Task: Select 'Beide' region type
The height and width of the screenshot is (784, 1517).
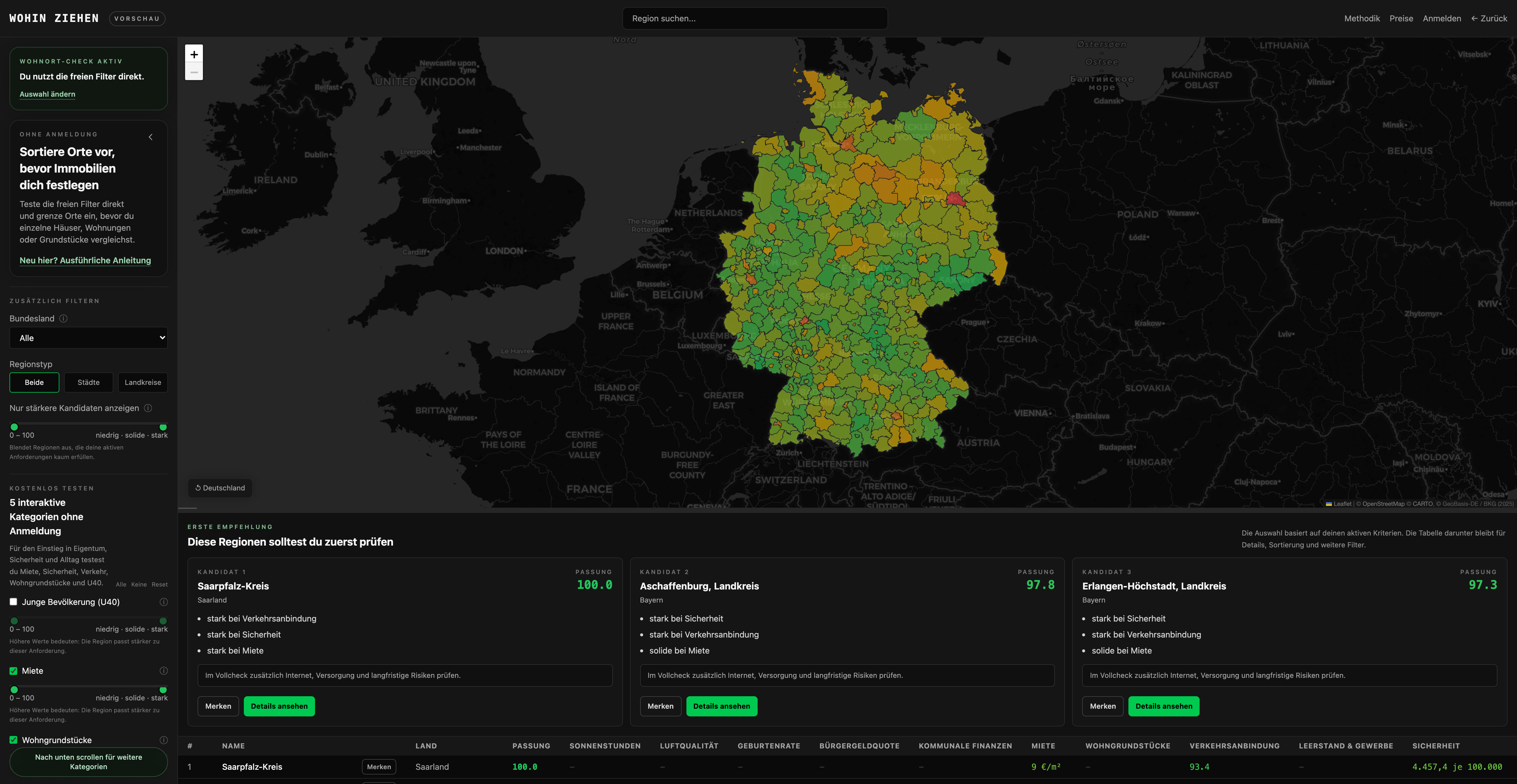Action: pos(34,383)
